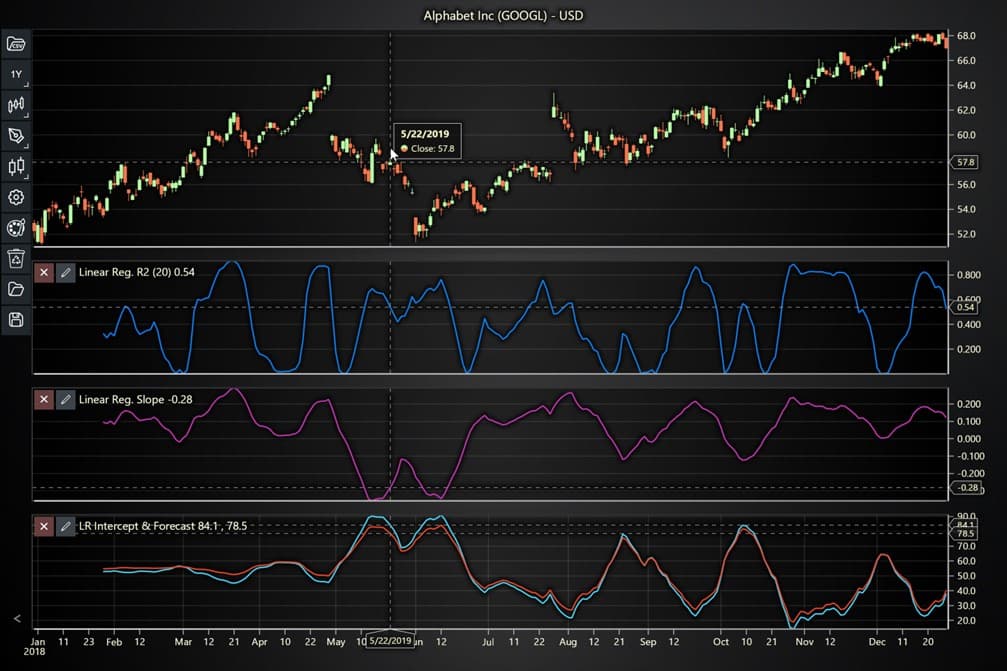The width and height of the screenshot is (1007, 671).
Task: Select the drawing annotation tool
Action: pos(15,135)
